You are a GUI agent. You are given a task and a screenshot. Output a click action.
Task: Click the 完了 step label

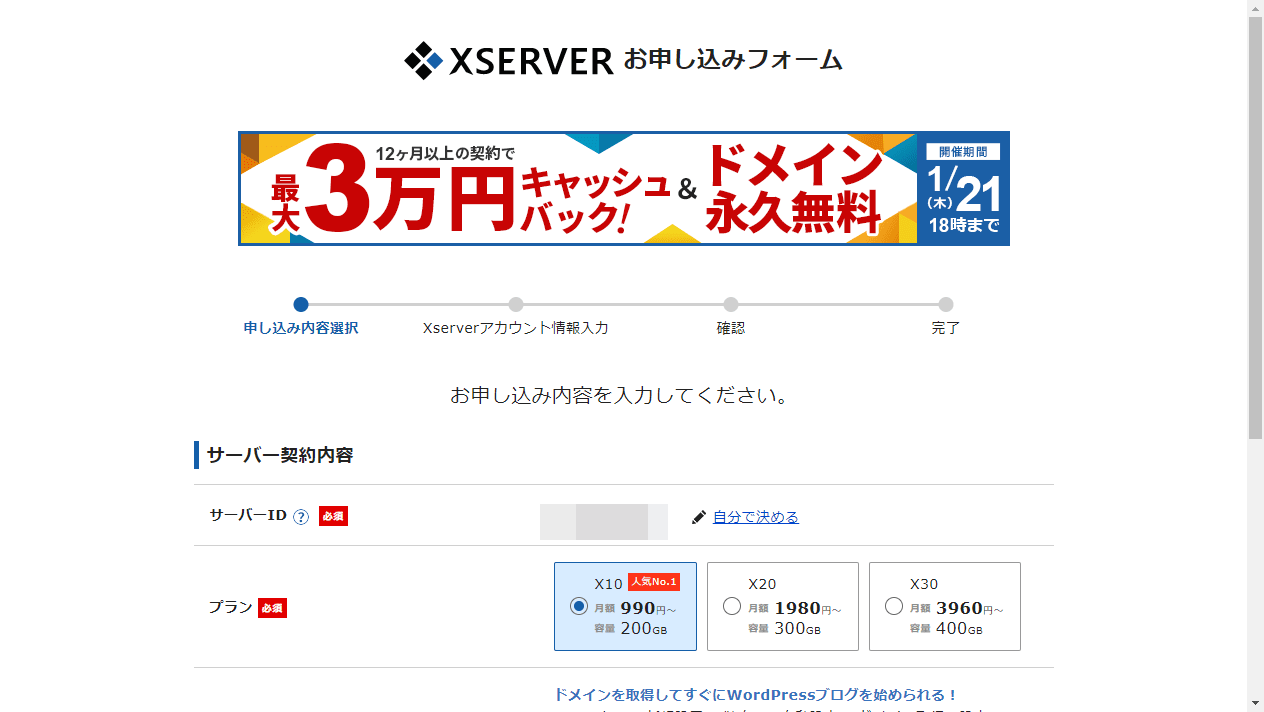[946, 328]
